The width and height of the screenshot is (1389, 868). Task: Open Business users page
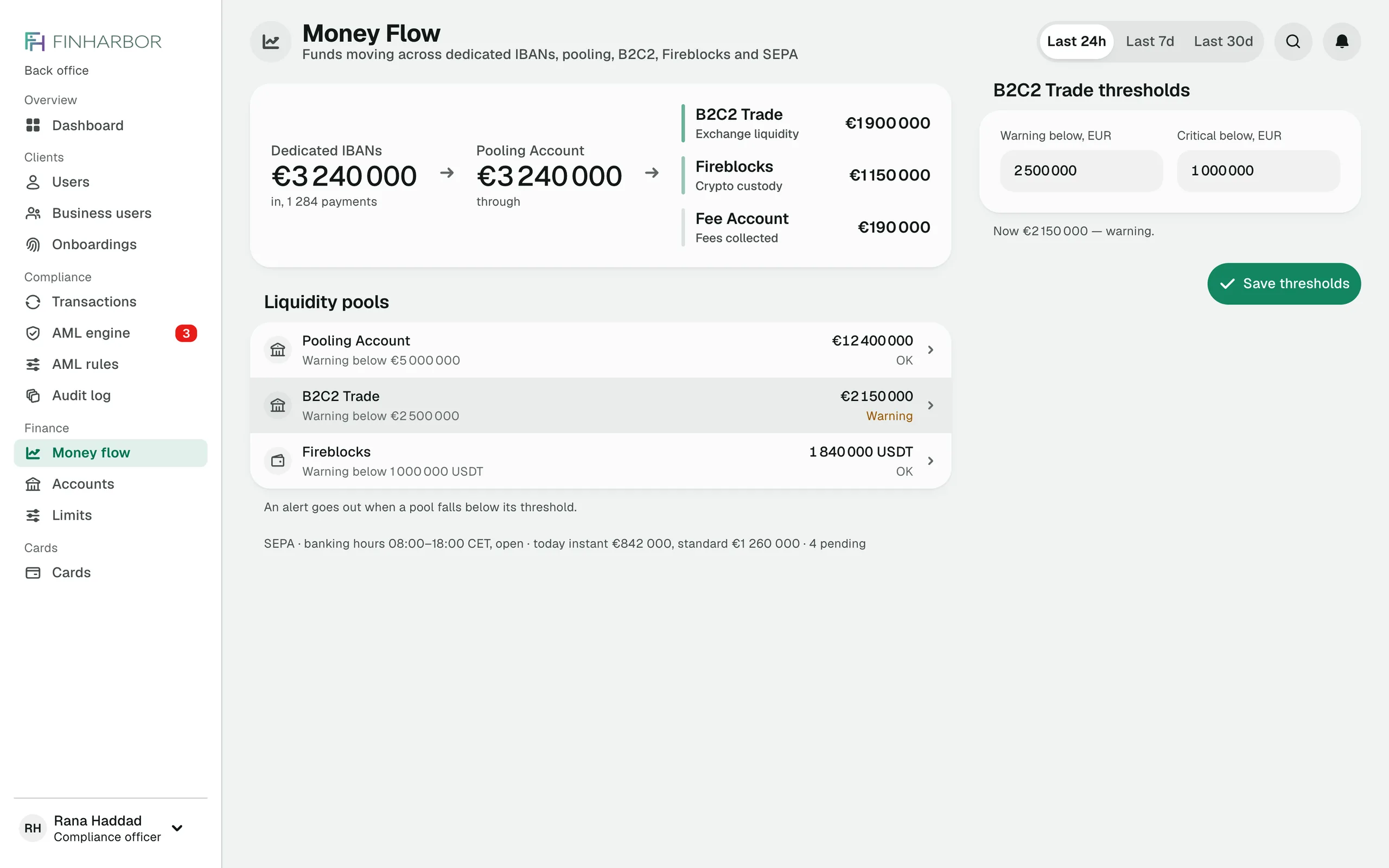point(110,213)
